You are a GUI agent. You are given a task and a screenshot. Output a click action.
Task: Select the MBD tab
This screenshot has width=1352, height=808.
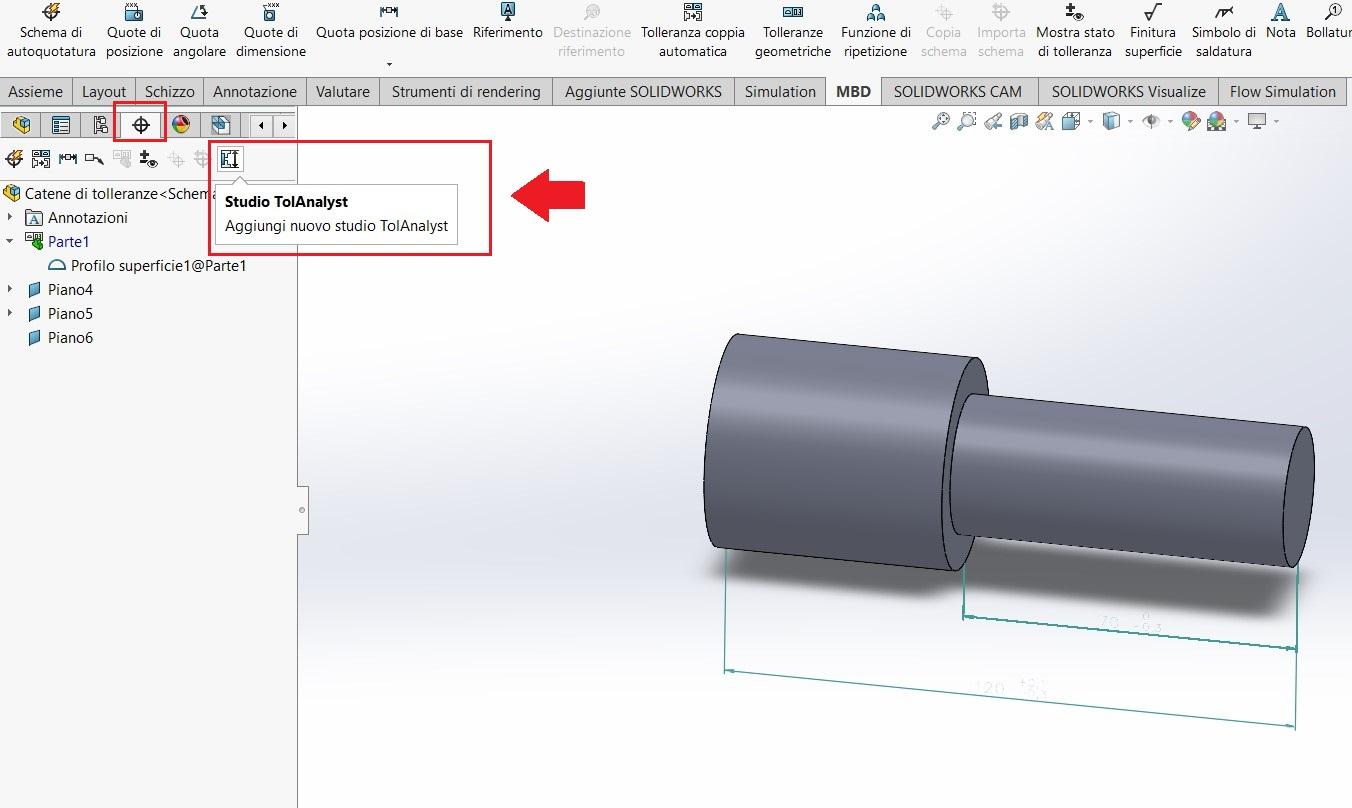pyautogui.click(x=853, y=91)
